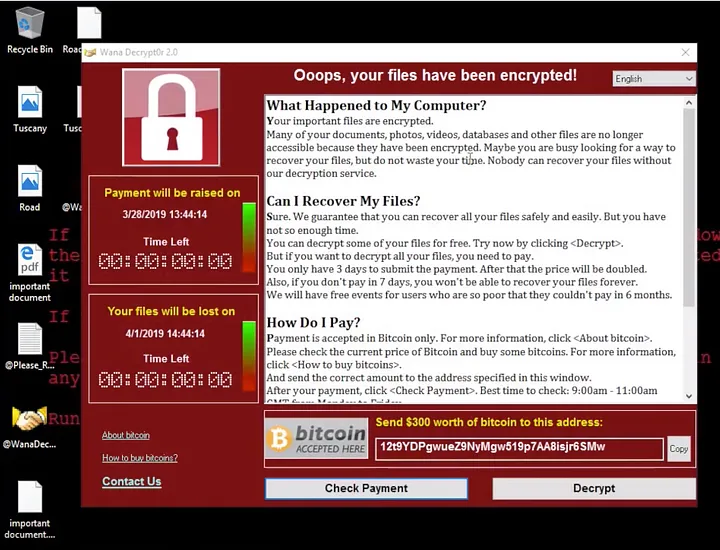This screenshot has width=720, height=550.
Task: Click the Bitcoin accepted here logo
Action: coord(316,438)
